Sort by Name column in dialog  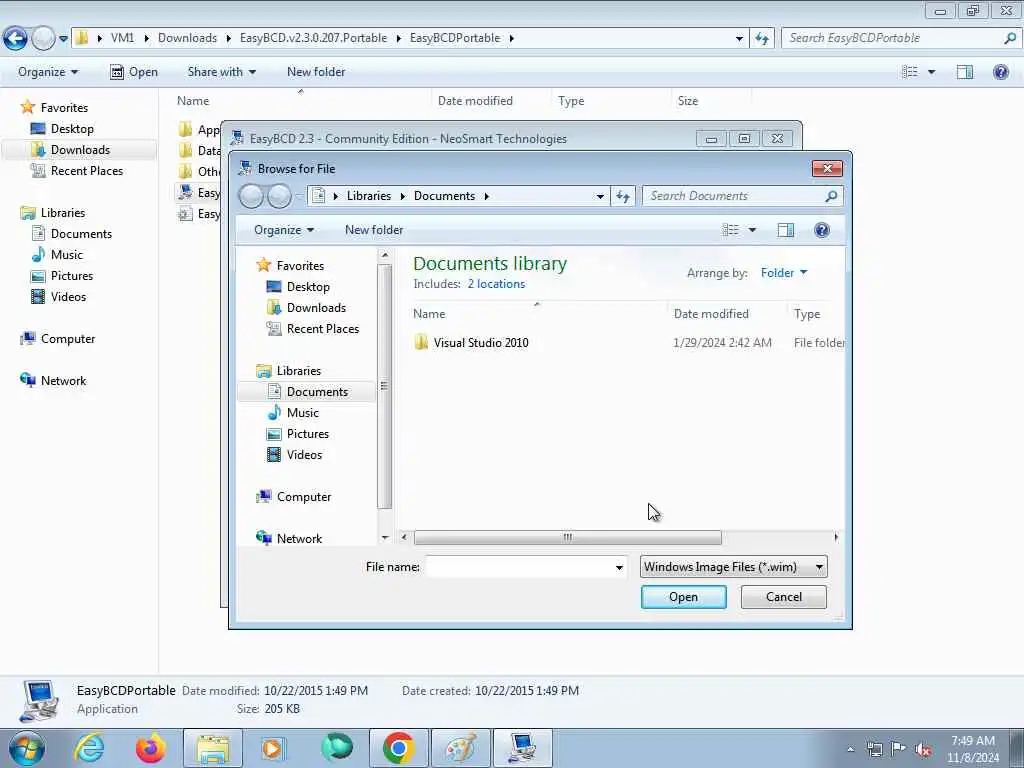(x=428, y=314)
